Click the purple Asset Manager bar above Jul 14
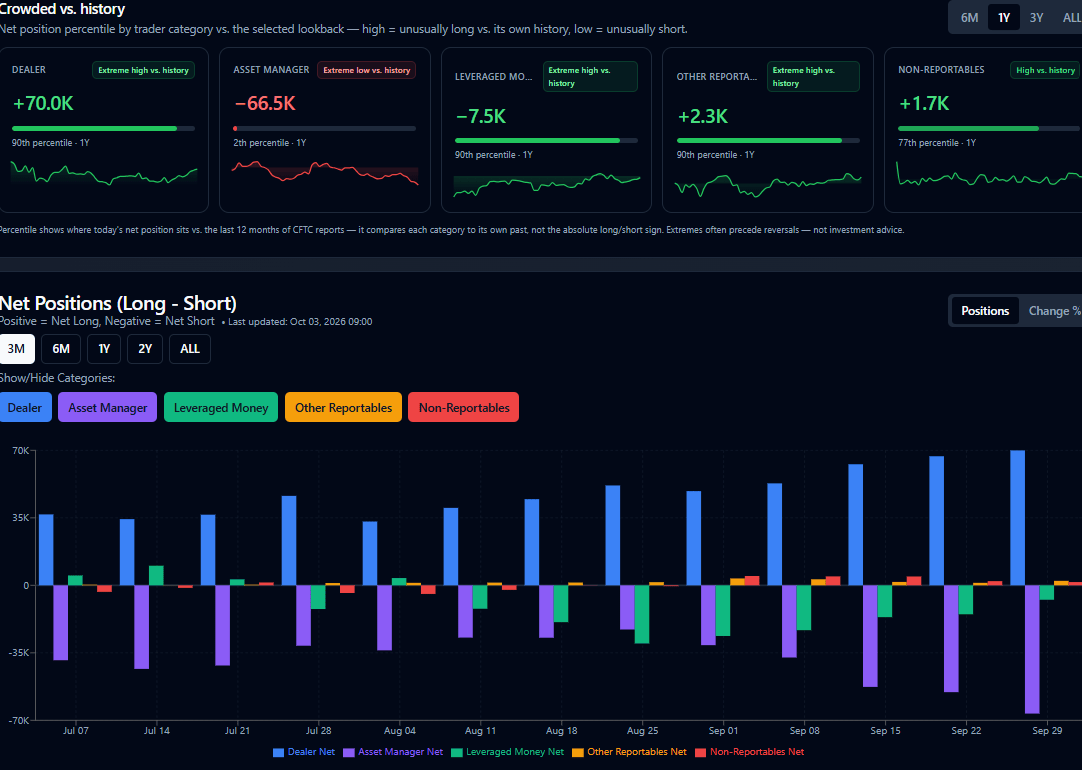This screenshot has width=1082, height=770. pyautogui.click(x=141, y=627)
